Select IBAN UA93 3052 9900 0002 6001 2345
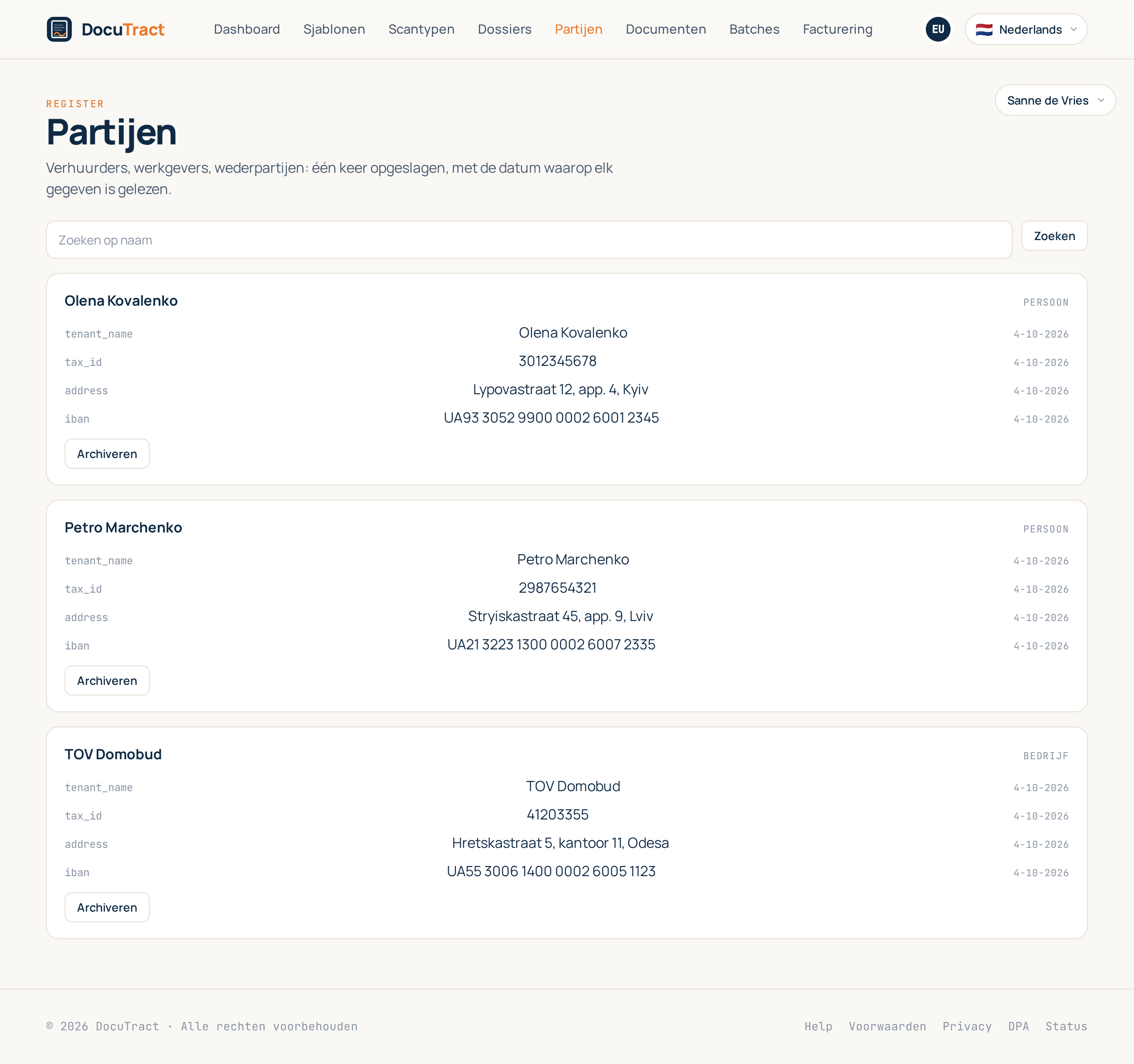 click(551, 418)
